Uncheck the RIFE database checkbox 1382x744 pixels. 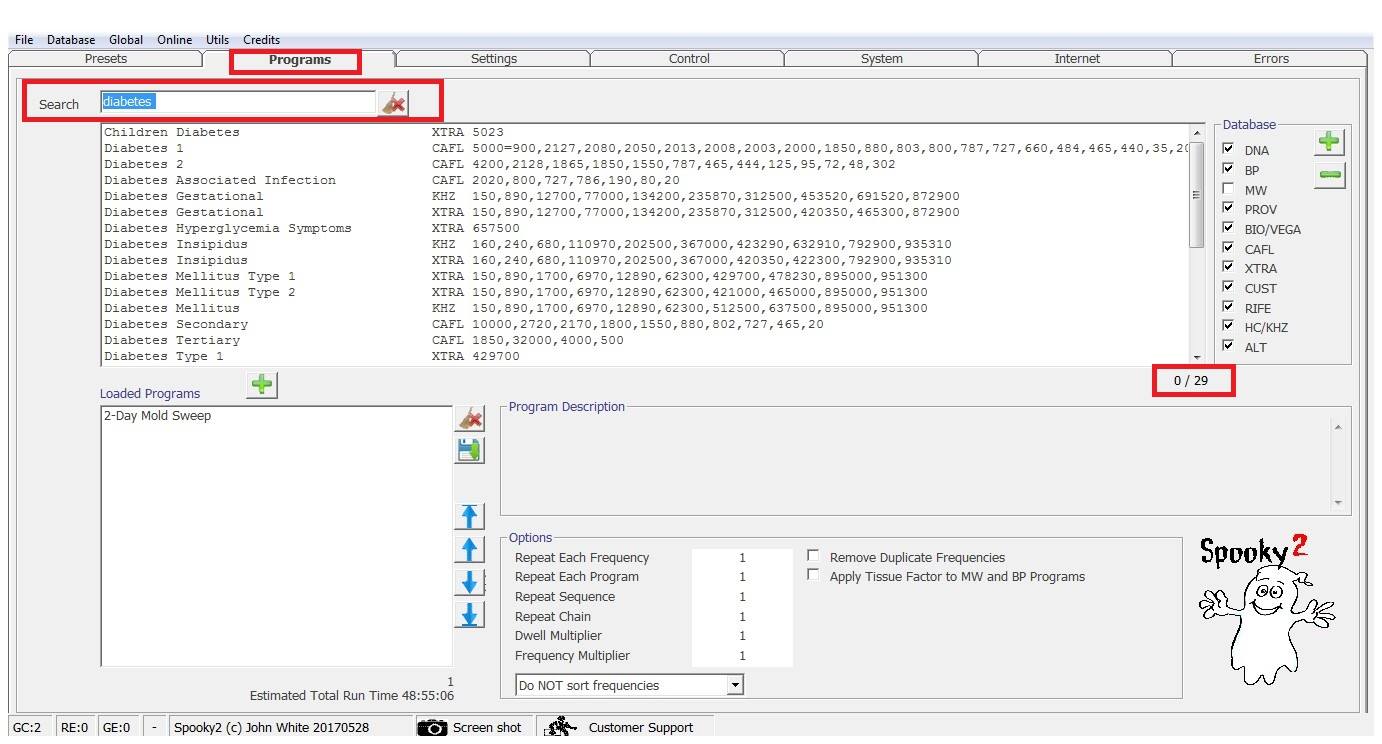coord(1228,307)
